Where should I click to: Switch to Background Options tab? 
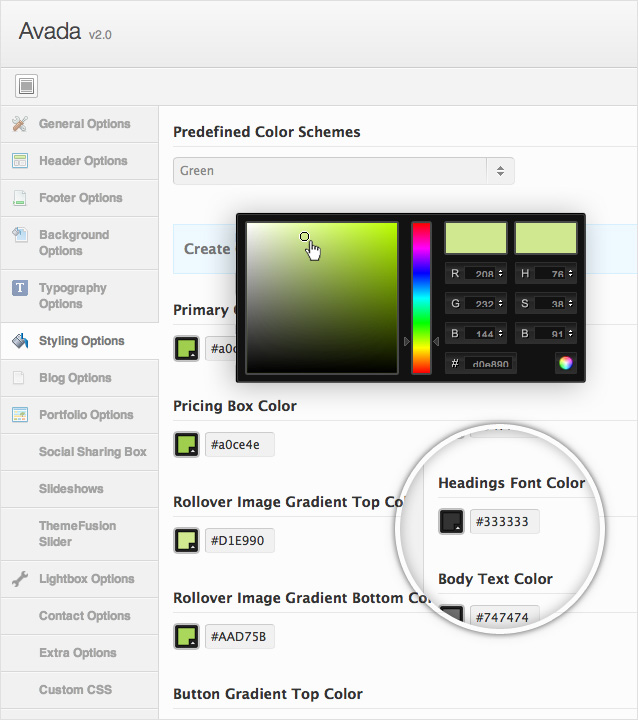pyautogui.click(x=79, y=243)
